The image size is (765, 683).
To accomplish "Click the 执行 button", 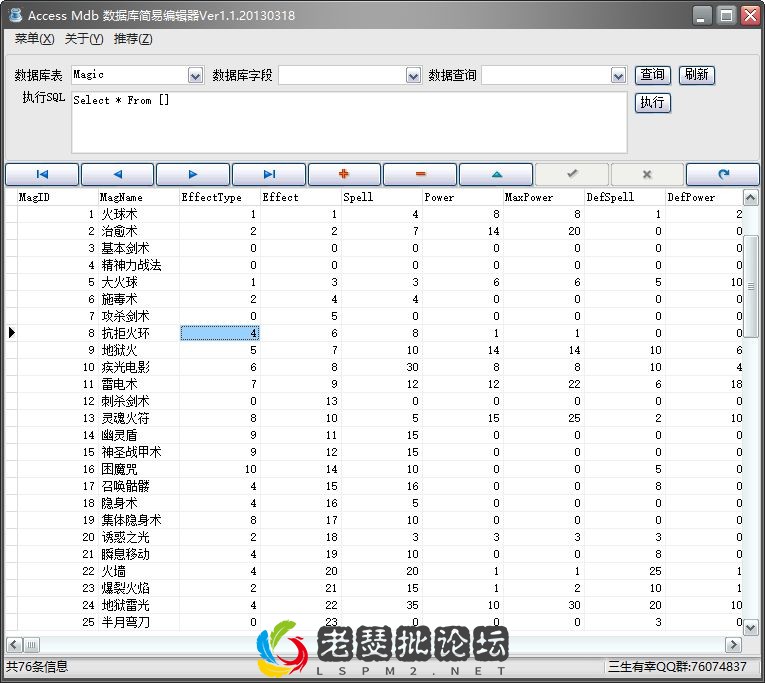I will point(653,103).
